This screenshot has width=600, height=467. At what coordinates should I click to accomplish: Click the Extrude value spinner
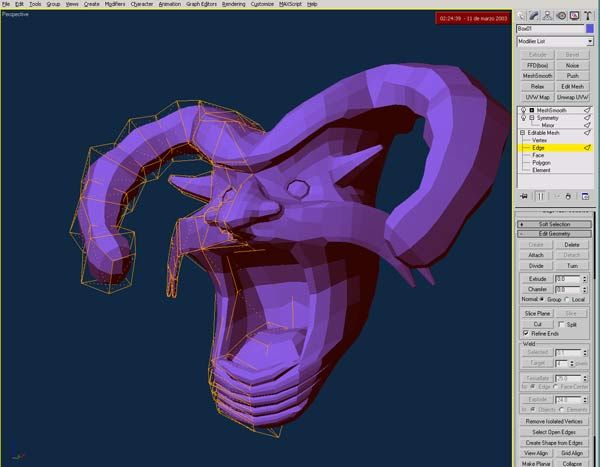[x=585, y=279]
